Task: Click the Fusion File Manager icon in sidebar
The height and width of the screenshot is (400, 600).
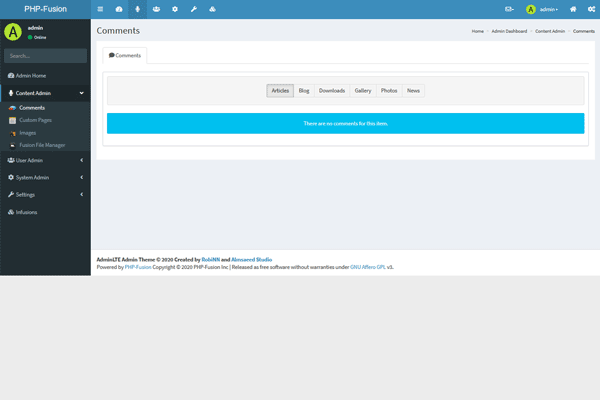Action: (13, 145)
